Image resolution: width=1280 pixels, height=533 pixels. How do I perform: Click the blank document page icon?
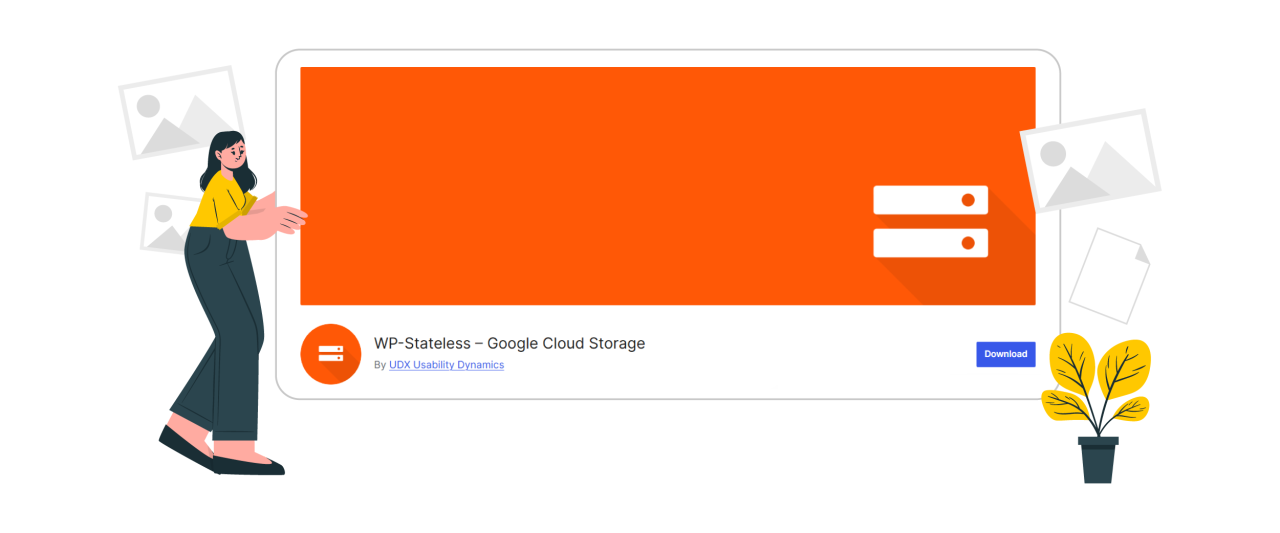click(x=1108, y=276)
